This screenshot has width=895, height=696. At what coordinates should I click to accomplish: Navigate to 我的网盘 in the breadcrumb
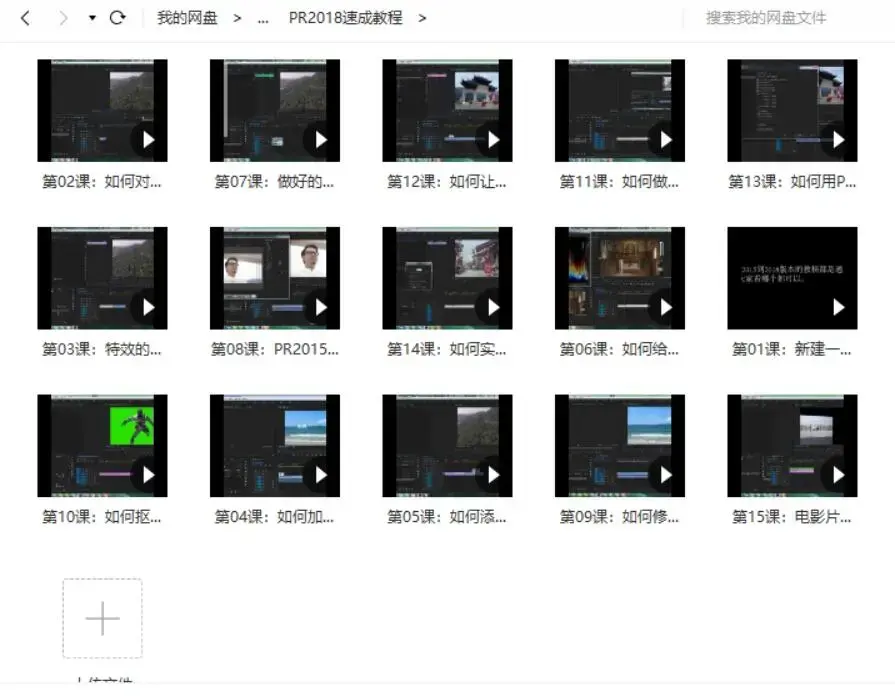pyautogui.click(x=187, y=17)
